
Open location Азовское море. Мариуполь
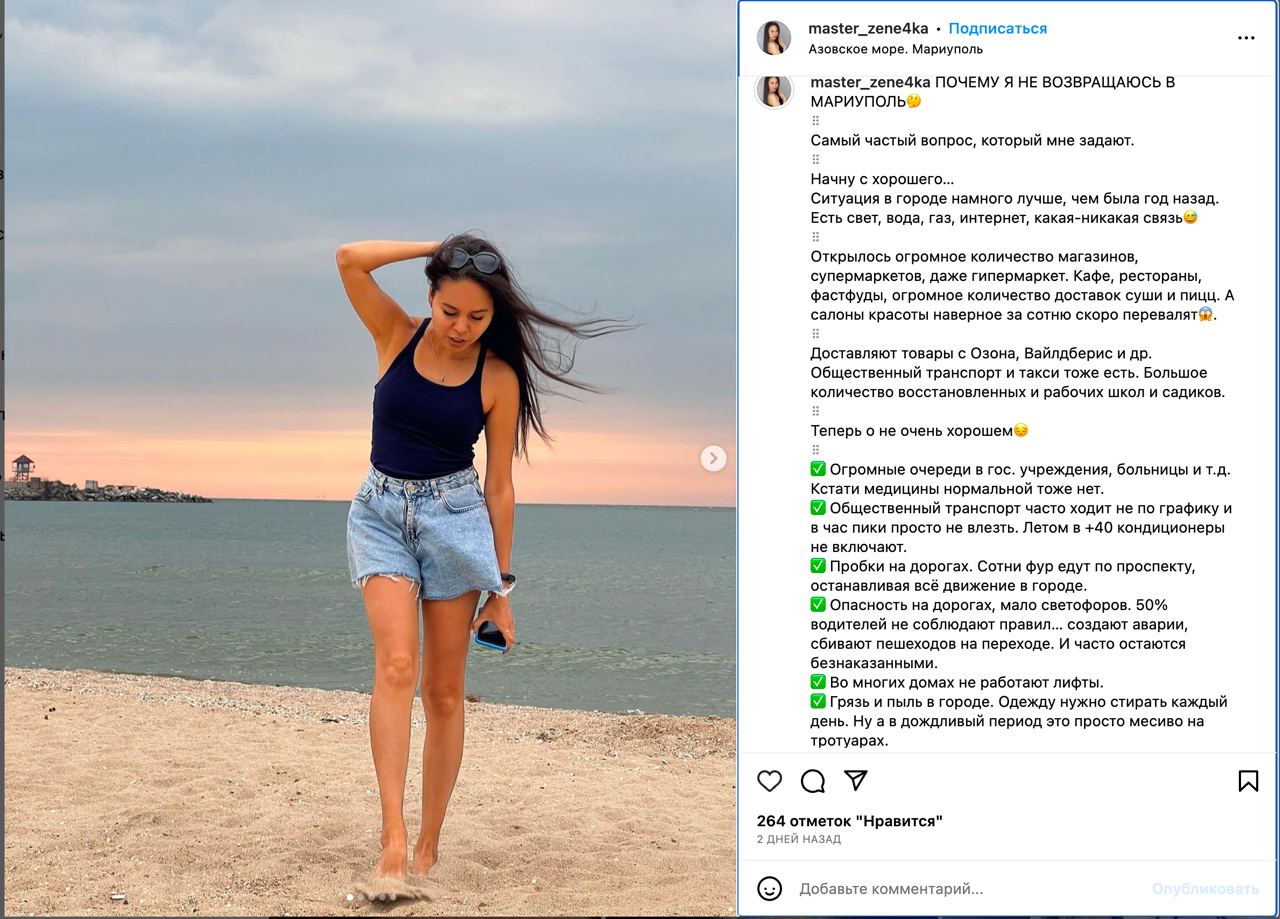(x=895, y=49)
